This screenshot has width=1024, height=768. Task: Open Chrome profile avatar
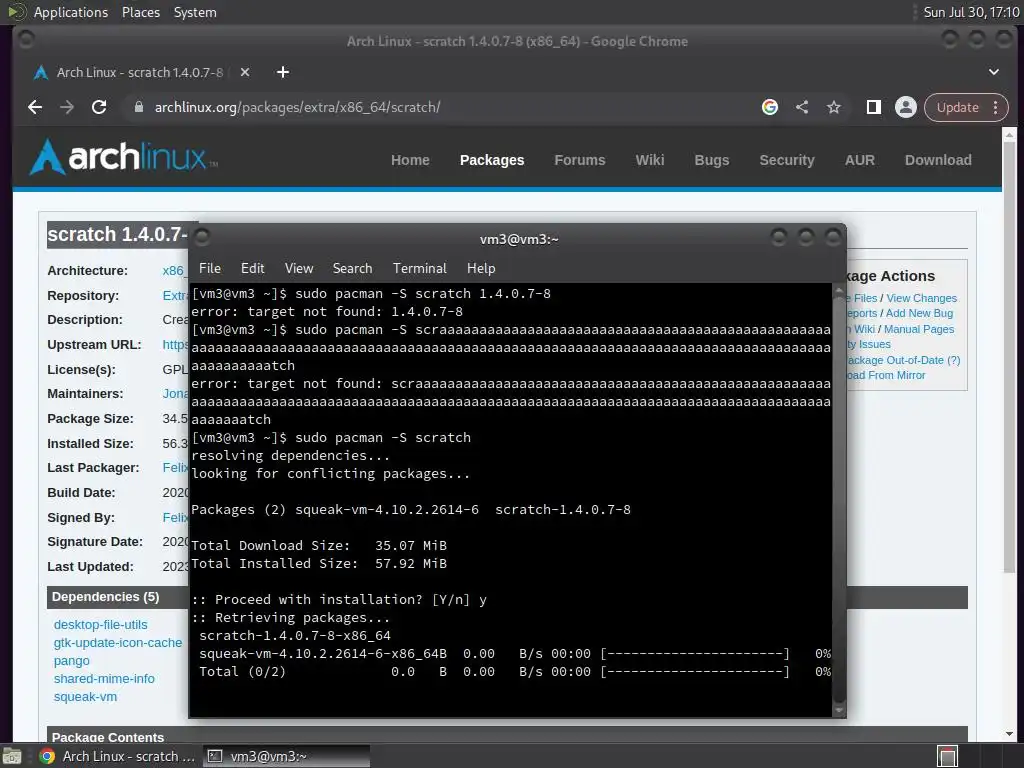[x=906, y=107]
